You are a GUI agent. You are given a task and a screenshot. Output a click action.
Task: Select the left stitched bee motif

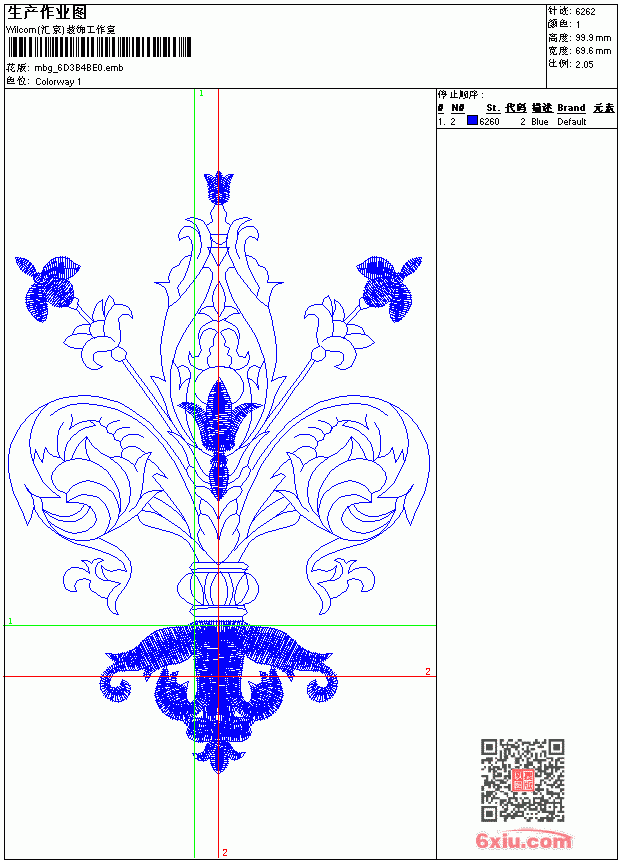(47, 288)
